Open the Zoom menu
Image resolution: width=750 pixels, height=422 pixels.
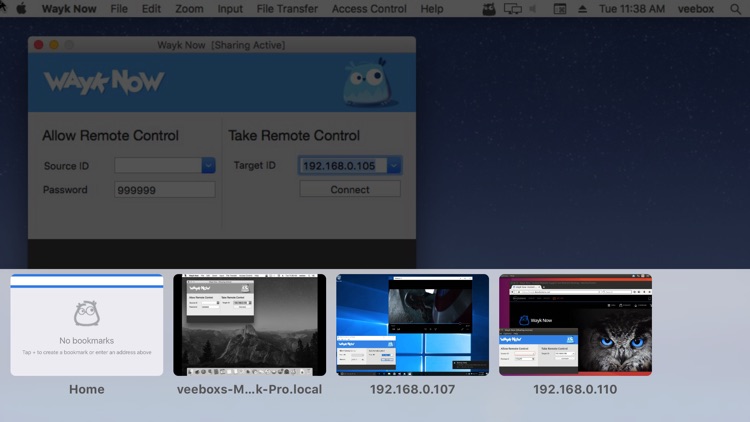pos(189,9)
